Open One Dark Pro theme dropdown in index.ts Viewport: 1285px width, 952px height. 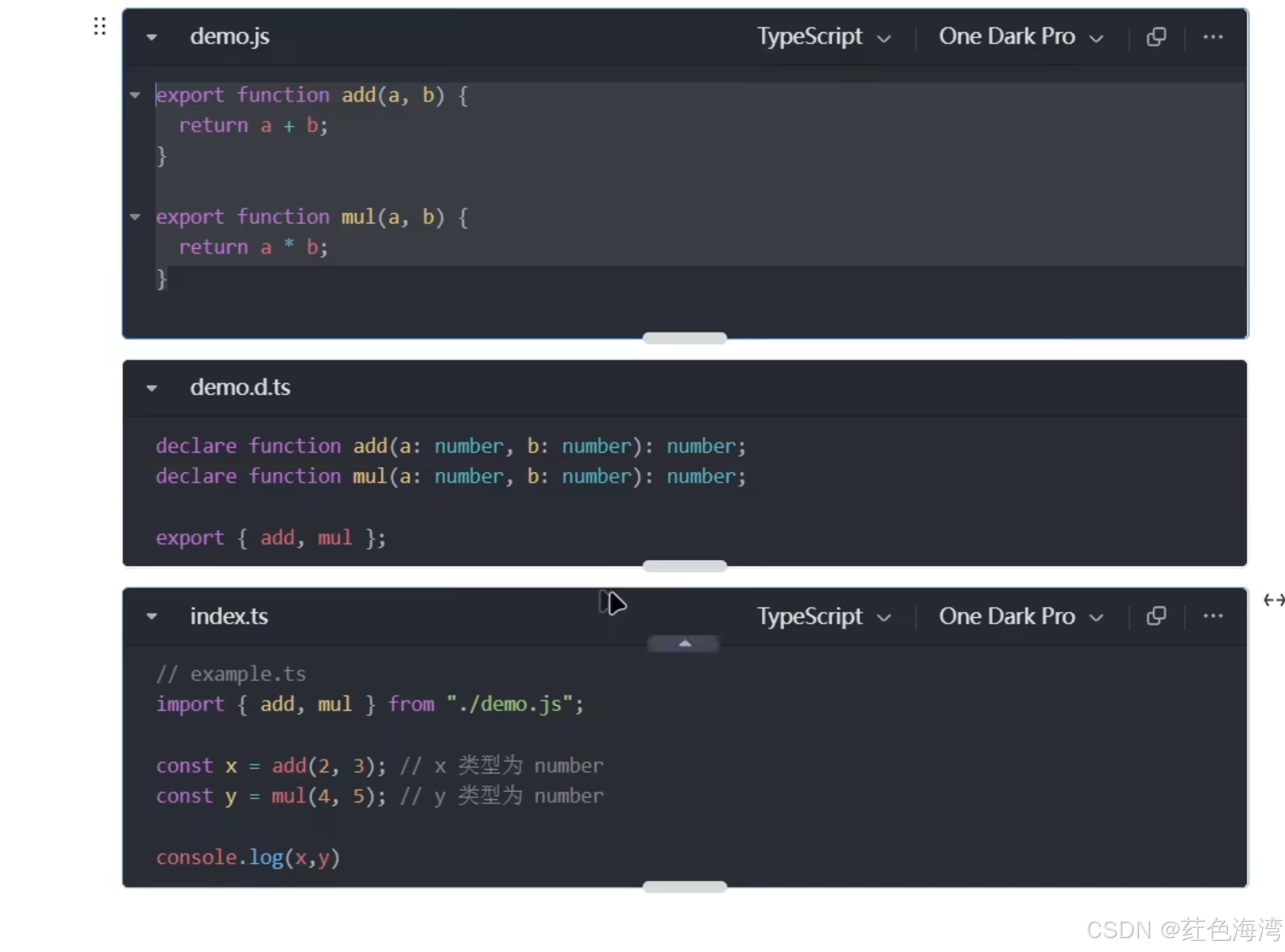1020,616
